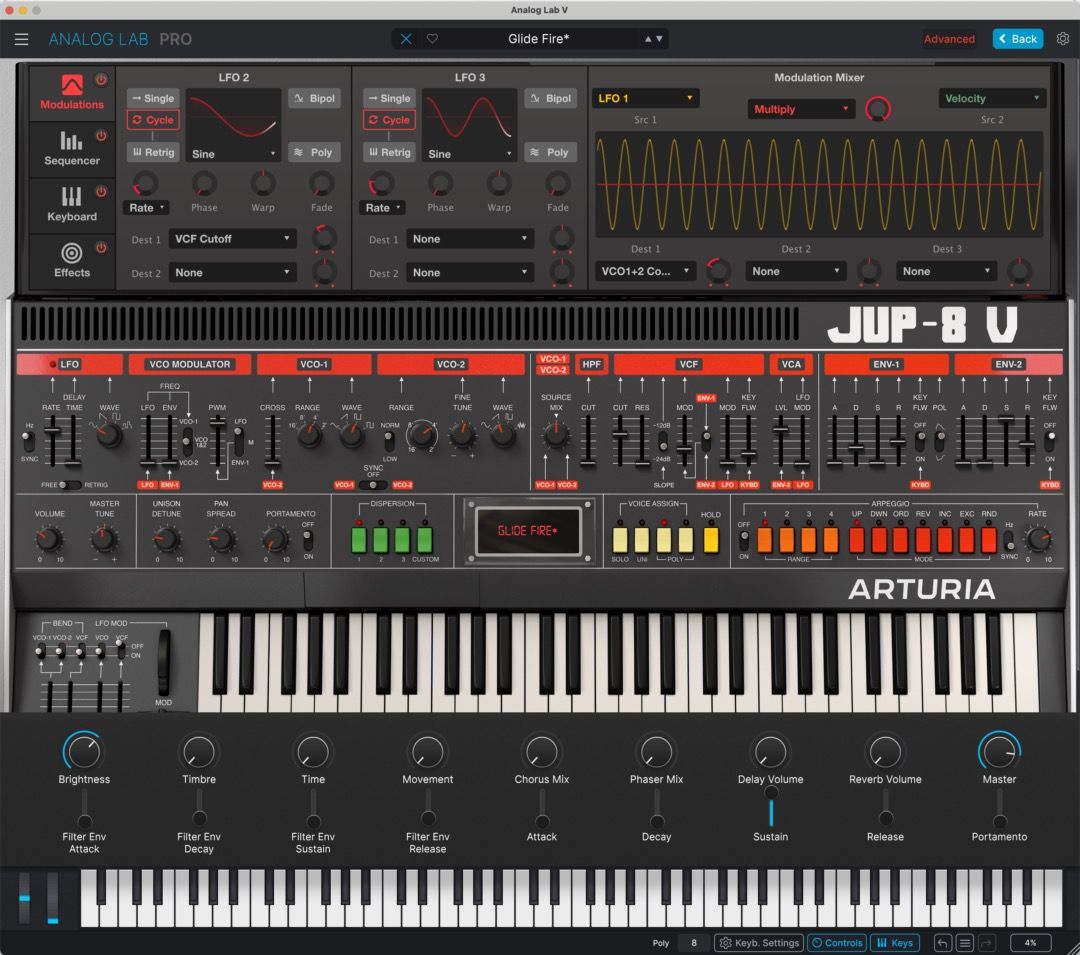
Task: Switch to the Sequencer tab
Action: point(72,148)
